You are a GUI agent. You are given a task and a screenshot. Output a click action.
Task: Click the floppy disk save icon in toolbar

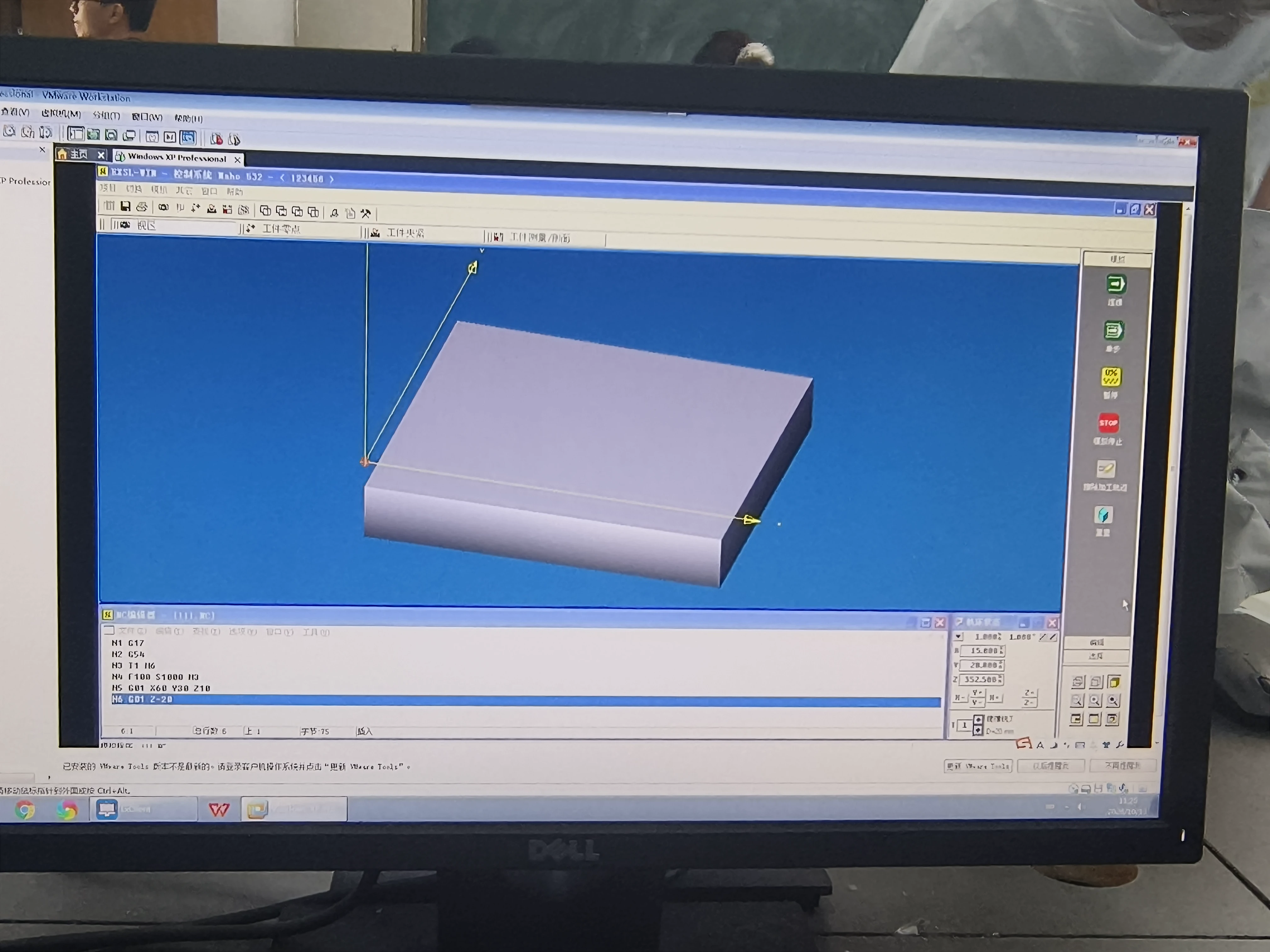tap(125, 206)
